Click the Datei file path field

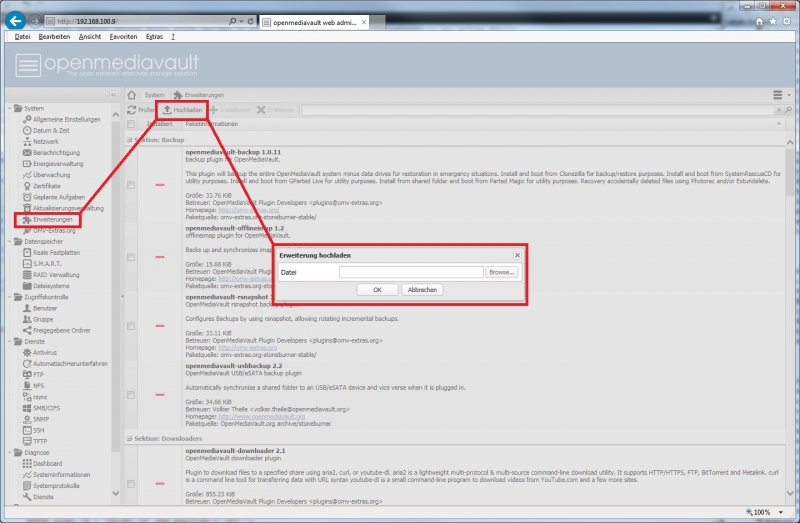click(x=411, y=272)
